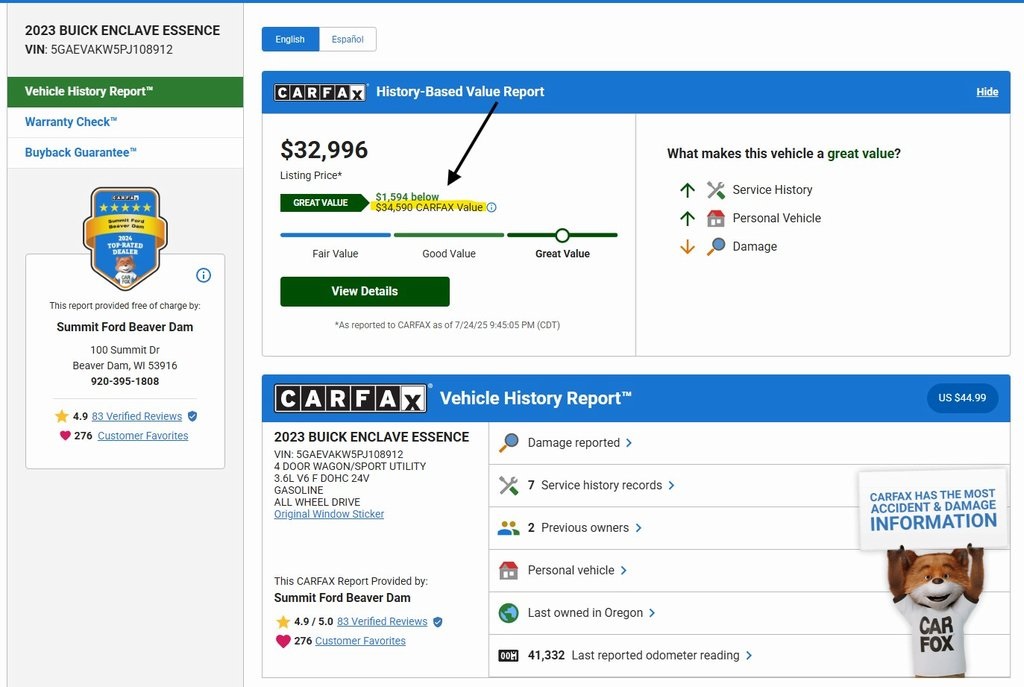Screen dimensions: 1024x687
Task: Click the magnifier icon next to Damage reported
Action: pos(509,443)
